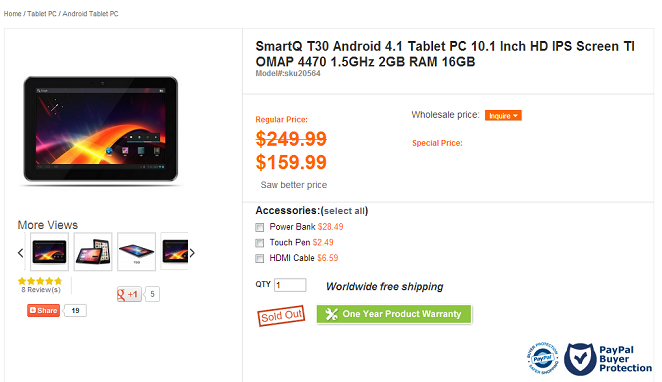Tick the Touch Pen accessory checkbox
Screen dimensions: 662x382
260,243
